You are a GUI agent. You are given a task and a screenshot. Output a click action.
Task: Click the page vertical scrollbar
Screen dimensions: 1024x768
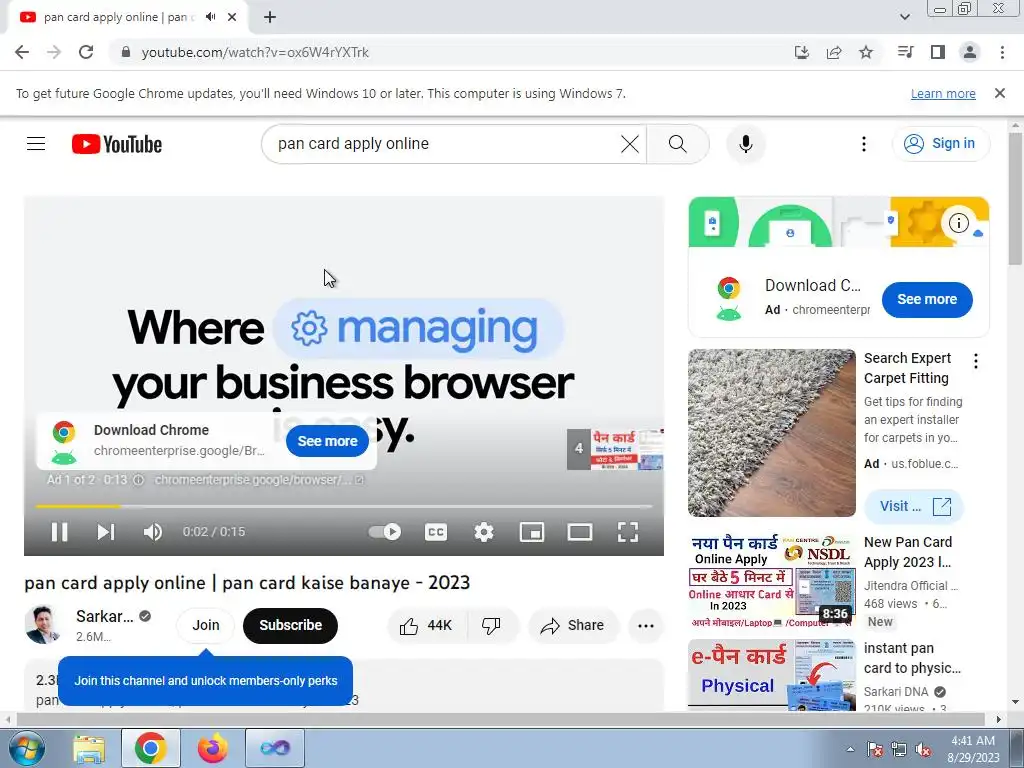[x=1015, y=199]
